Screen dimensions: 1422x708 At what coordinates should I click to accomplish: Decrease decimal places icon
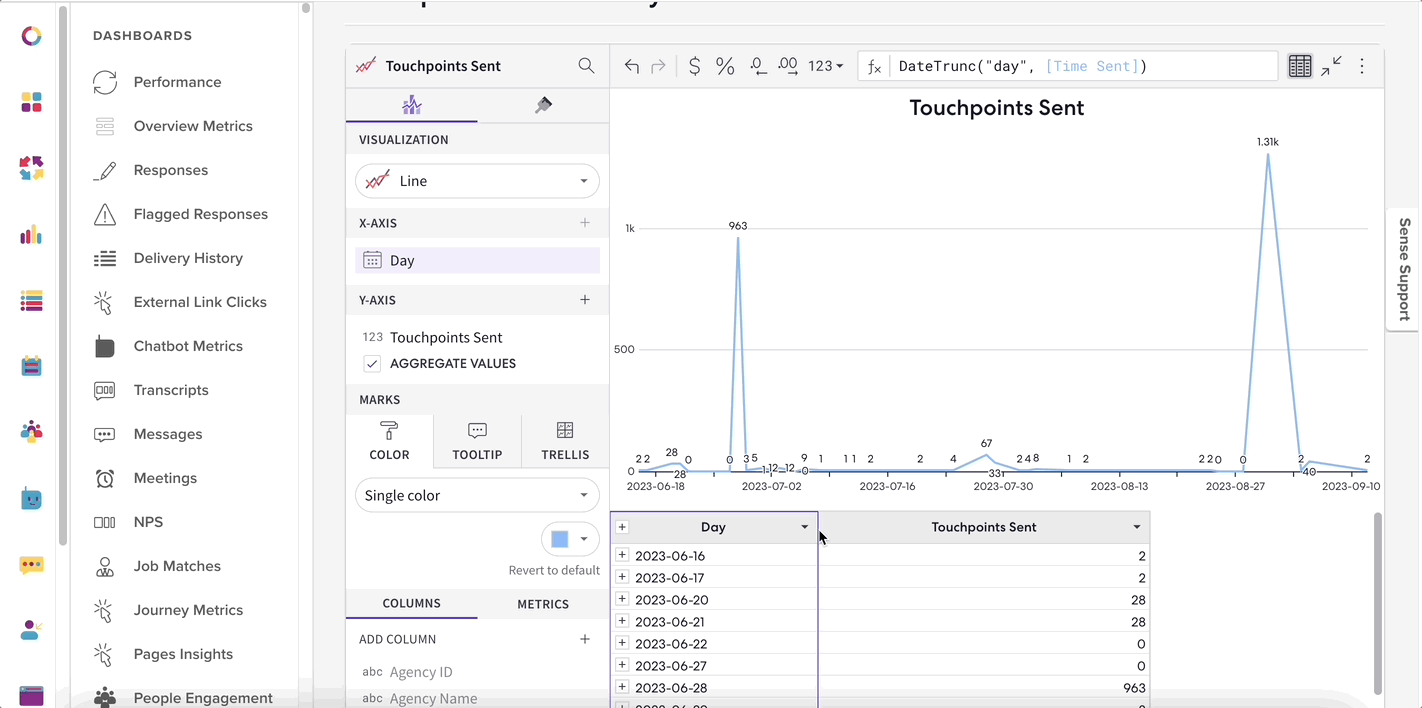pyautogui.click(x=757, y=66)
